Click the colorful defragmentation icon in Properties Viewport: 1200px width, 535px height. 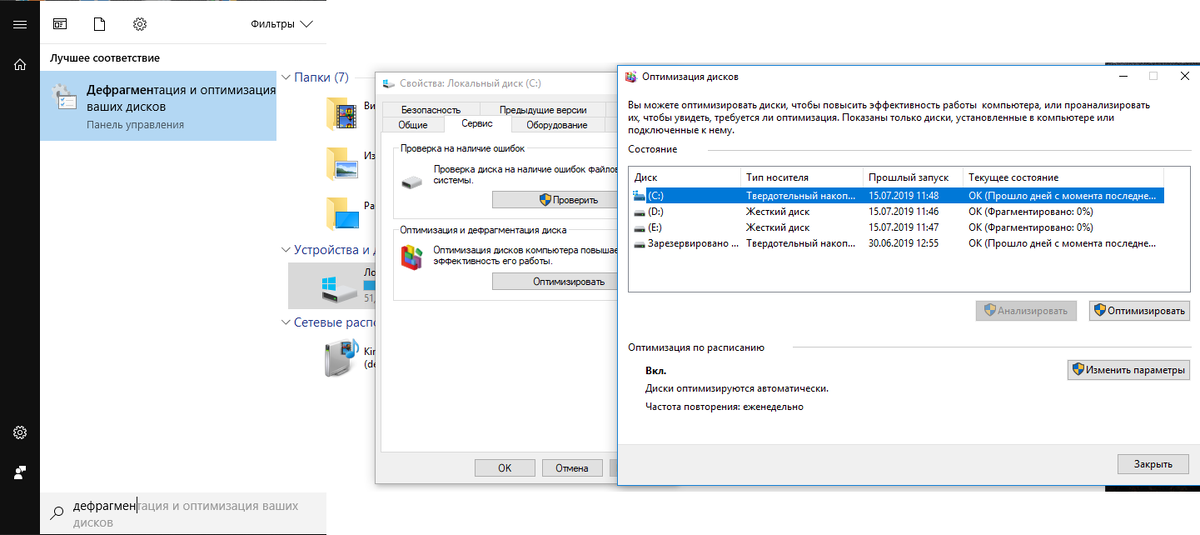click(x=411, y=257)
